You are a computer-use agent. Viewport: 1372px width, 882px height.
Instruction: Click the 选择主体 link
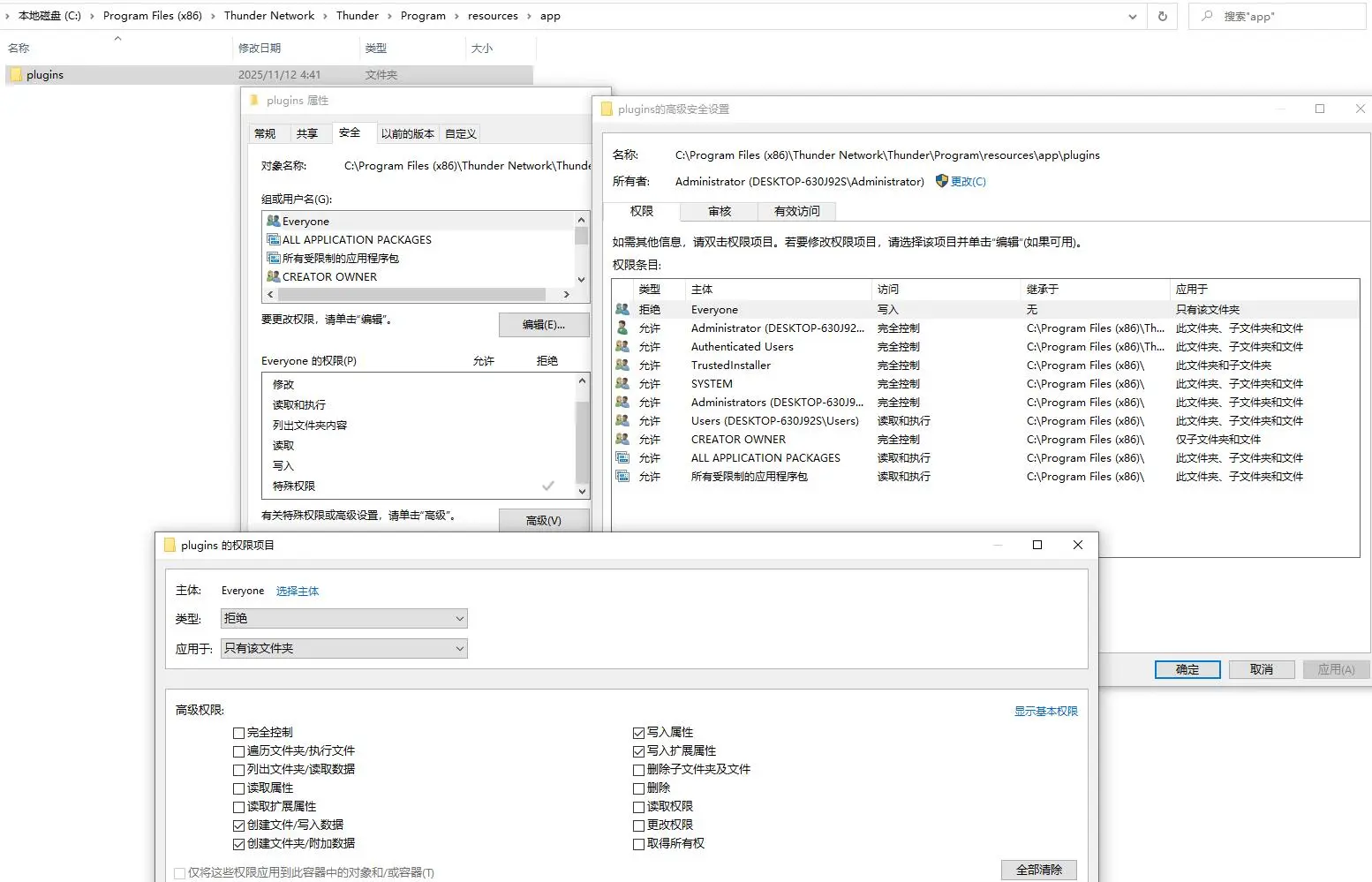pyautogui.click(x=297, y=592)
